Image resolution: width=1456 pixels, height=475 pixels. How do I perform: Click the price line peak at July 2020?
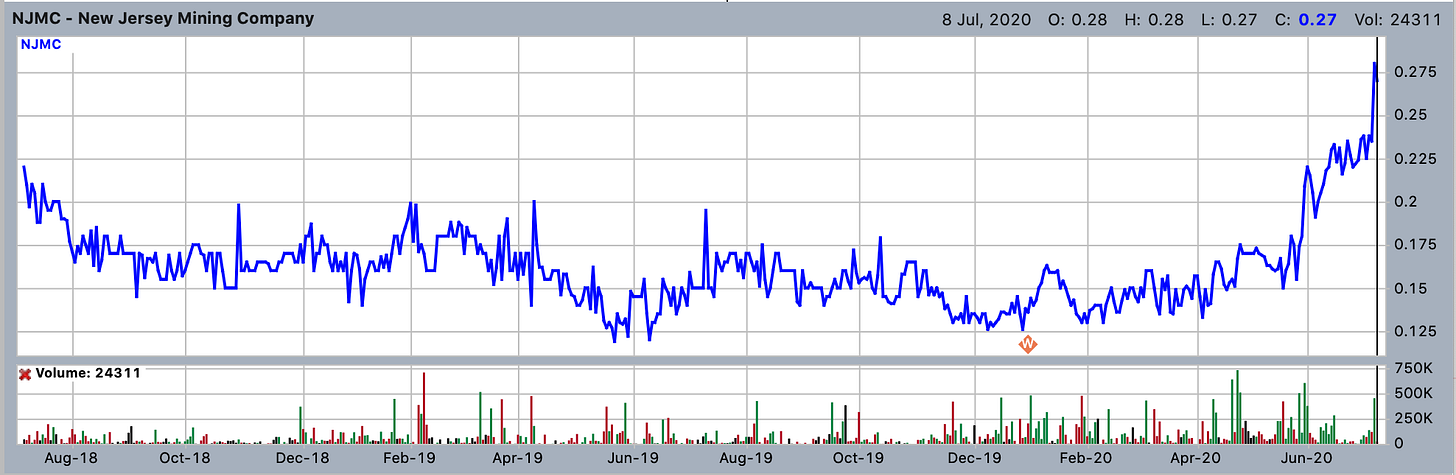[x=1375, y=64]
